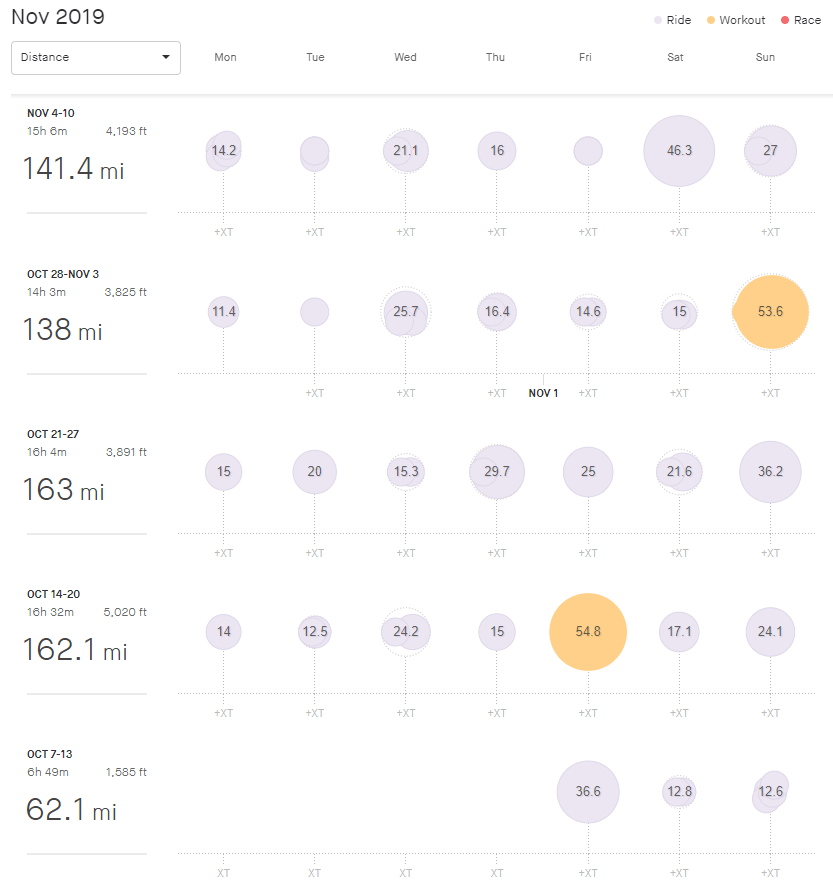833x886 pixels.
Task: Select the 20 mile Tuesday ride bubble
Action: point(315,472)
